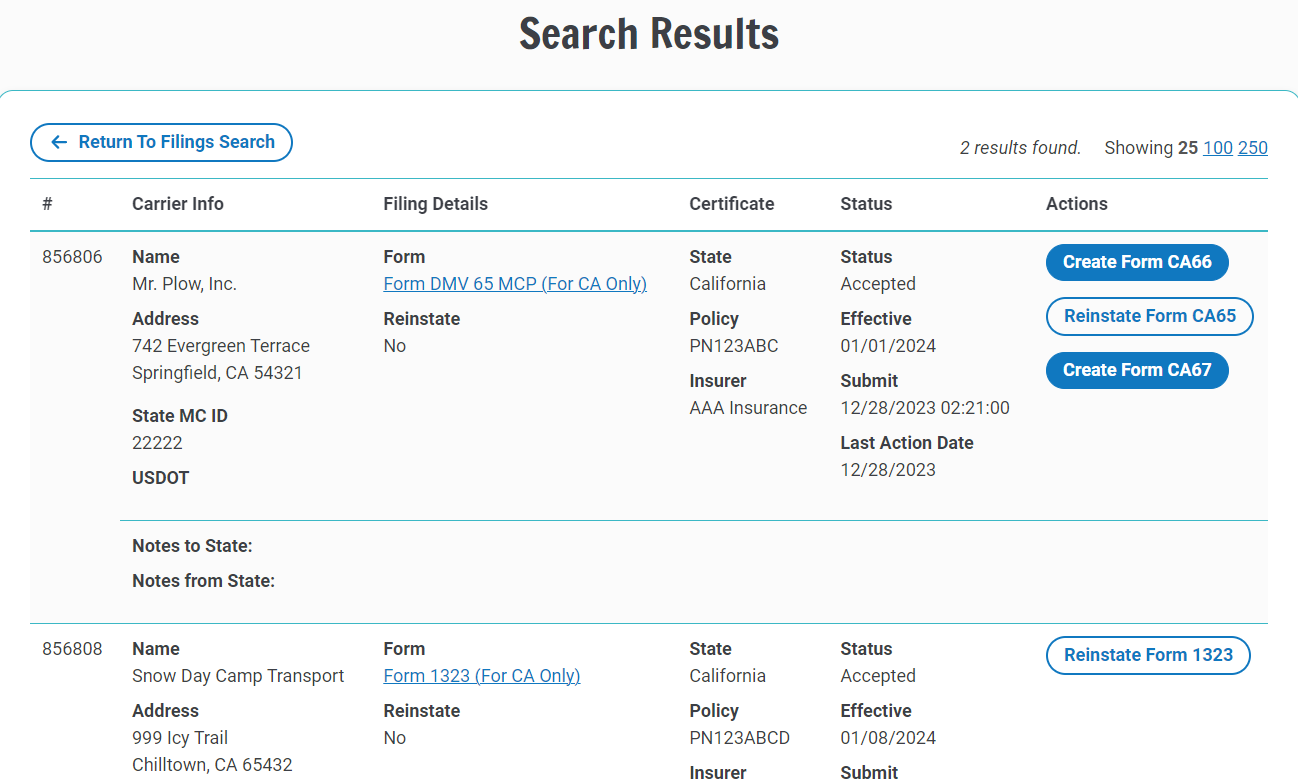1298x781 pixels.
Task: Show 250 results per page
Action: click(x=1253, y=147)
